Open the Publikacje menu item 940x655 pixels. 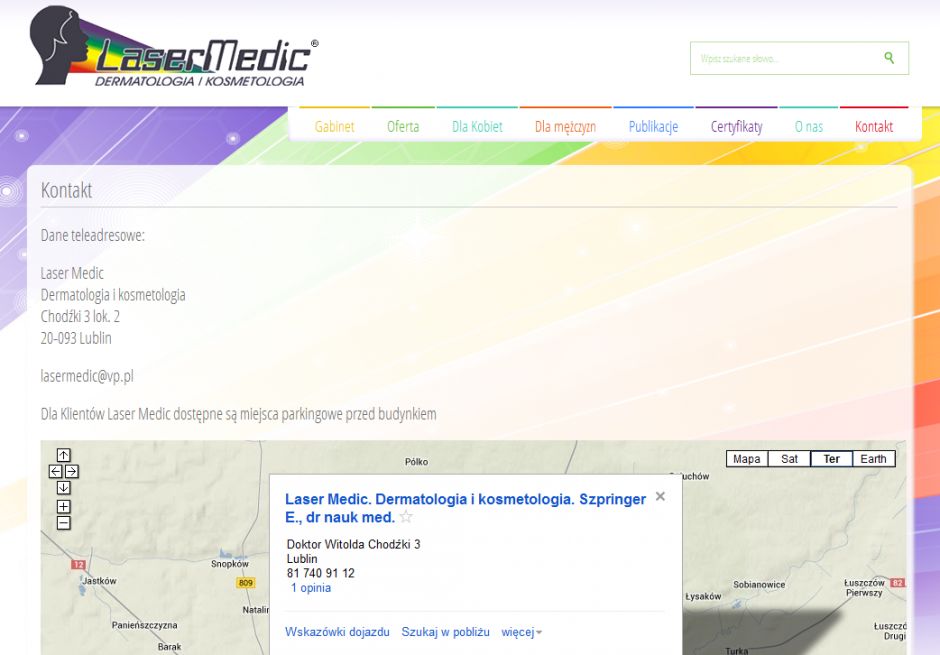coord(653,126)
